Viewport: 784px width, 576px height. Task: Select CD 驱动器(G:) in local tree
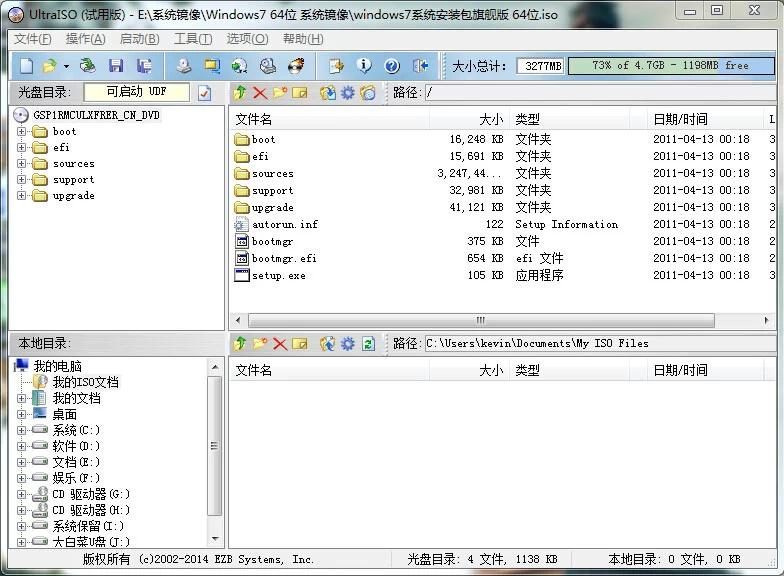(x=90, y=494)
